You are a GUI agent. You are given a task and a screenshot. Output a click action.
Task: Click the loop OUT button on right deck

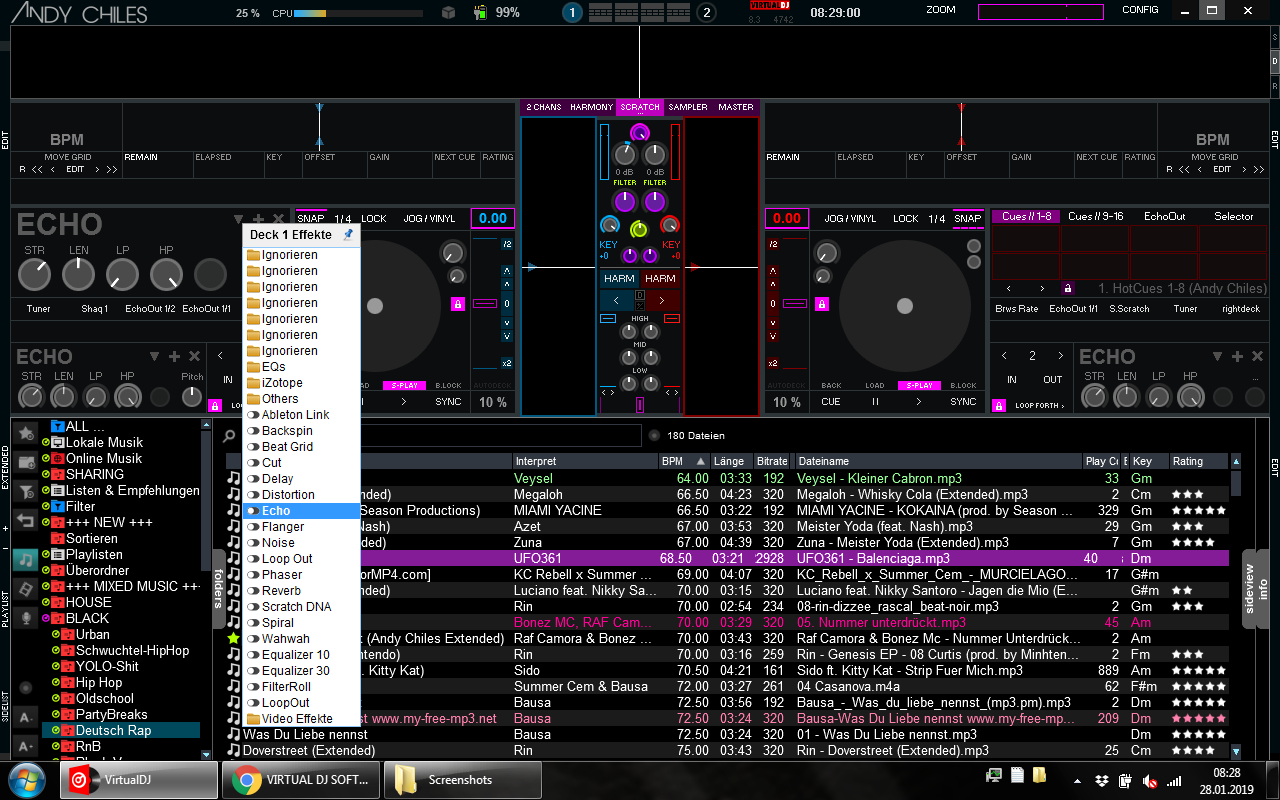pos(1053,380)
